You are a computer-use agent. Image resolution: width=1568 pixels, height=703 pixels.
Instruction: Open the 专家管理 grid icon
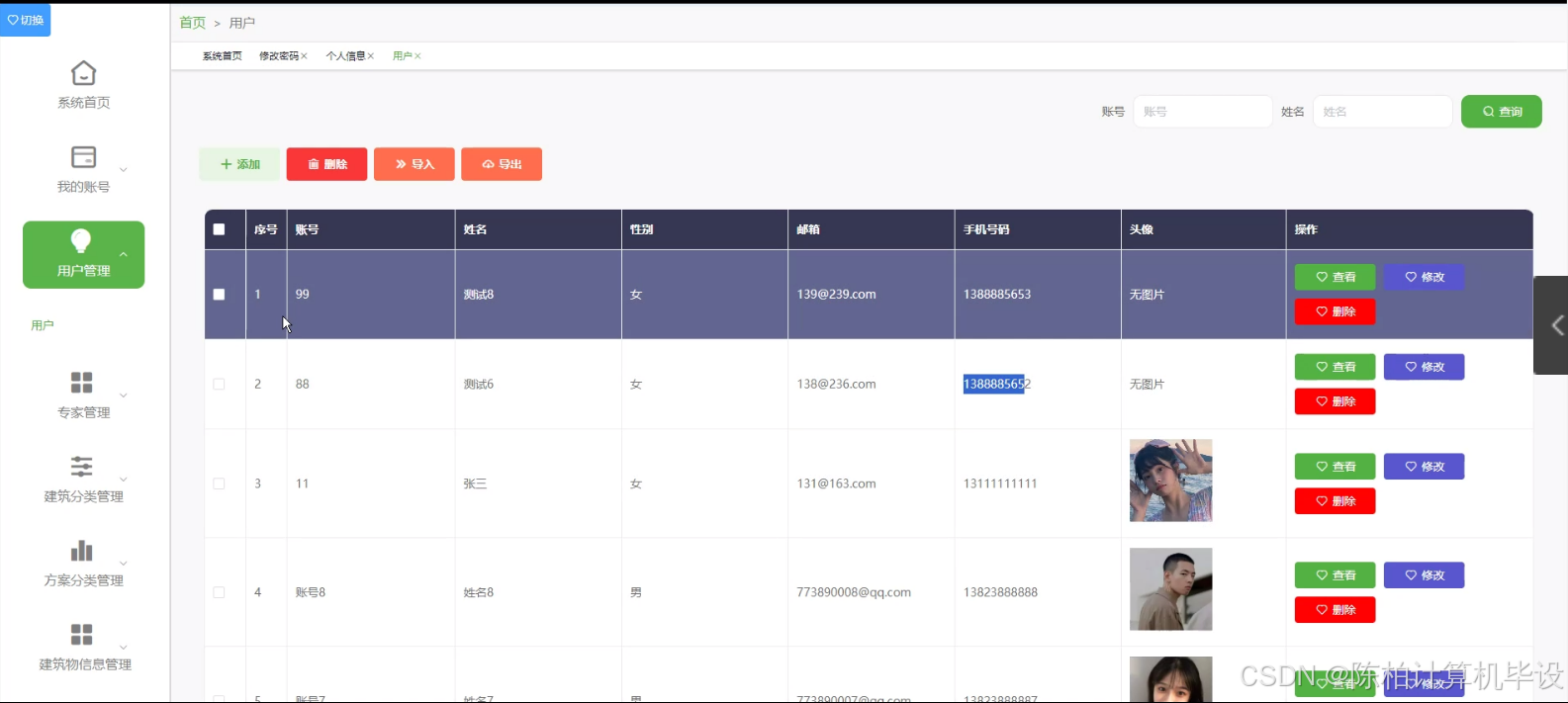tap(82, 383)
